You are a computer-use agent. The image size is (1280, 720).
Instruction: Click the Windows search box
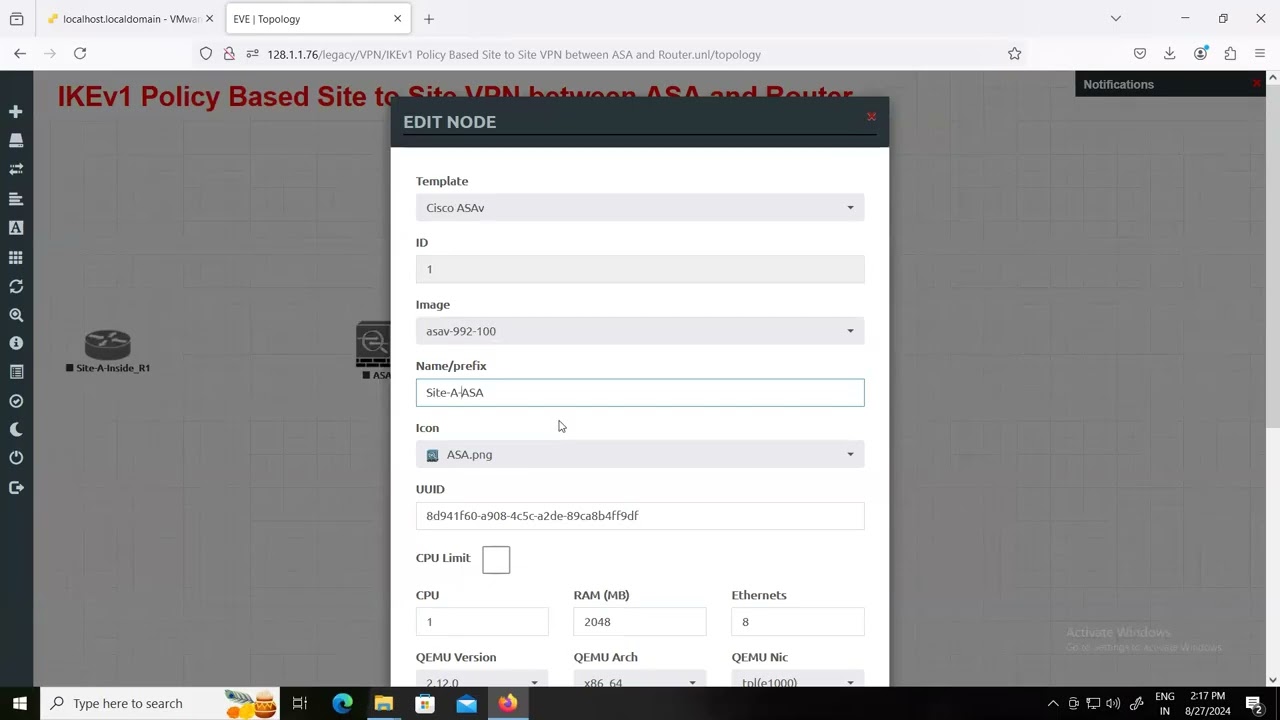click(x=161, y=704)
